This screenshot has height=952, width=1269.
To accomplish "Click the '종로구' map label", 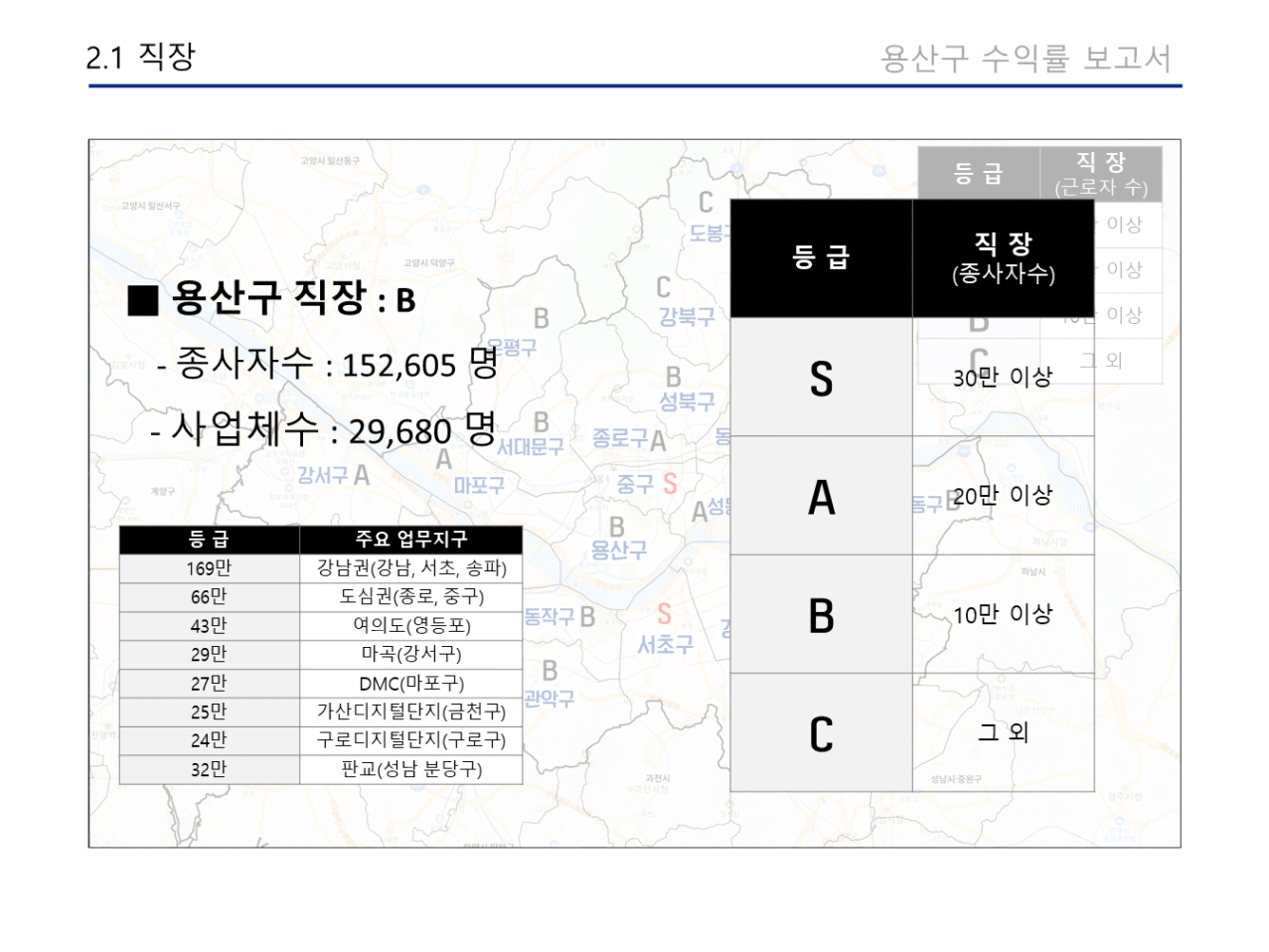I will click(620, 438).
